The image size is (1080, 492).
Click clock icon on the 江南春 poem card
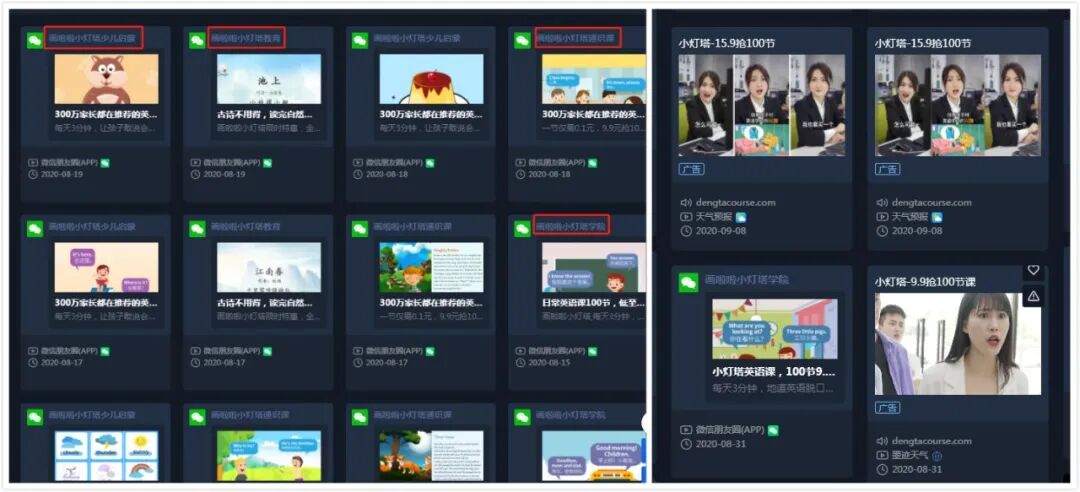click(195, 362)
